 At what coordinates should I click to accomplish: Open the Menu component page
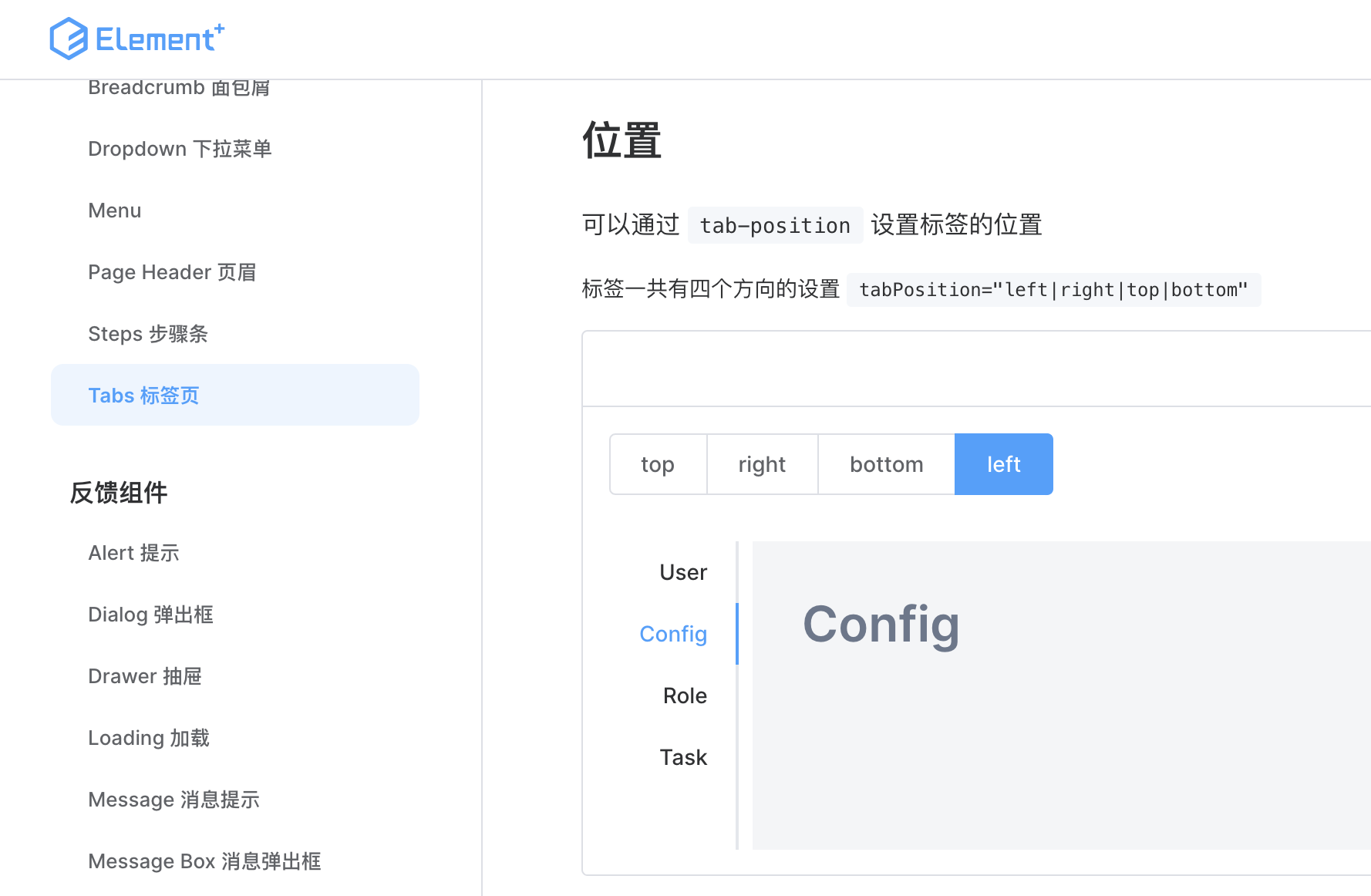pyautogui.click(x=114, y=210)
